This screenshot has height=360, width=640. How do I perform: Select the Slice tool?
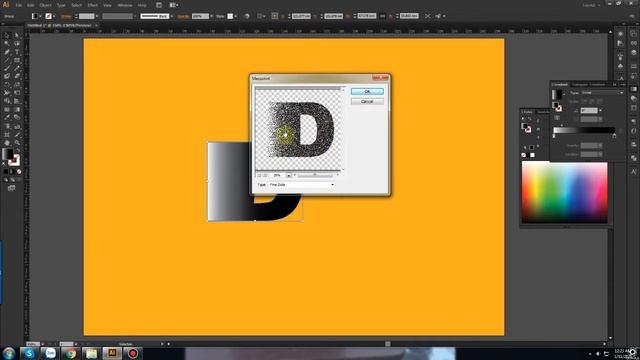coord(17,134)
